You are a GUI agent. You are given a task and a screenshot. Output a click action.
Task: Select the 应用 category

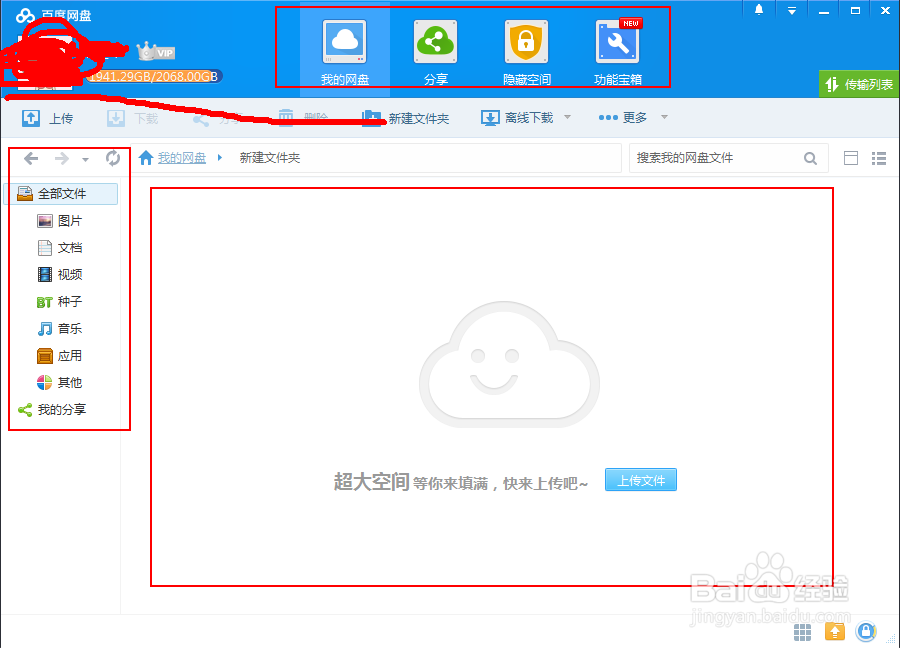click(60, 356)
